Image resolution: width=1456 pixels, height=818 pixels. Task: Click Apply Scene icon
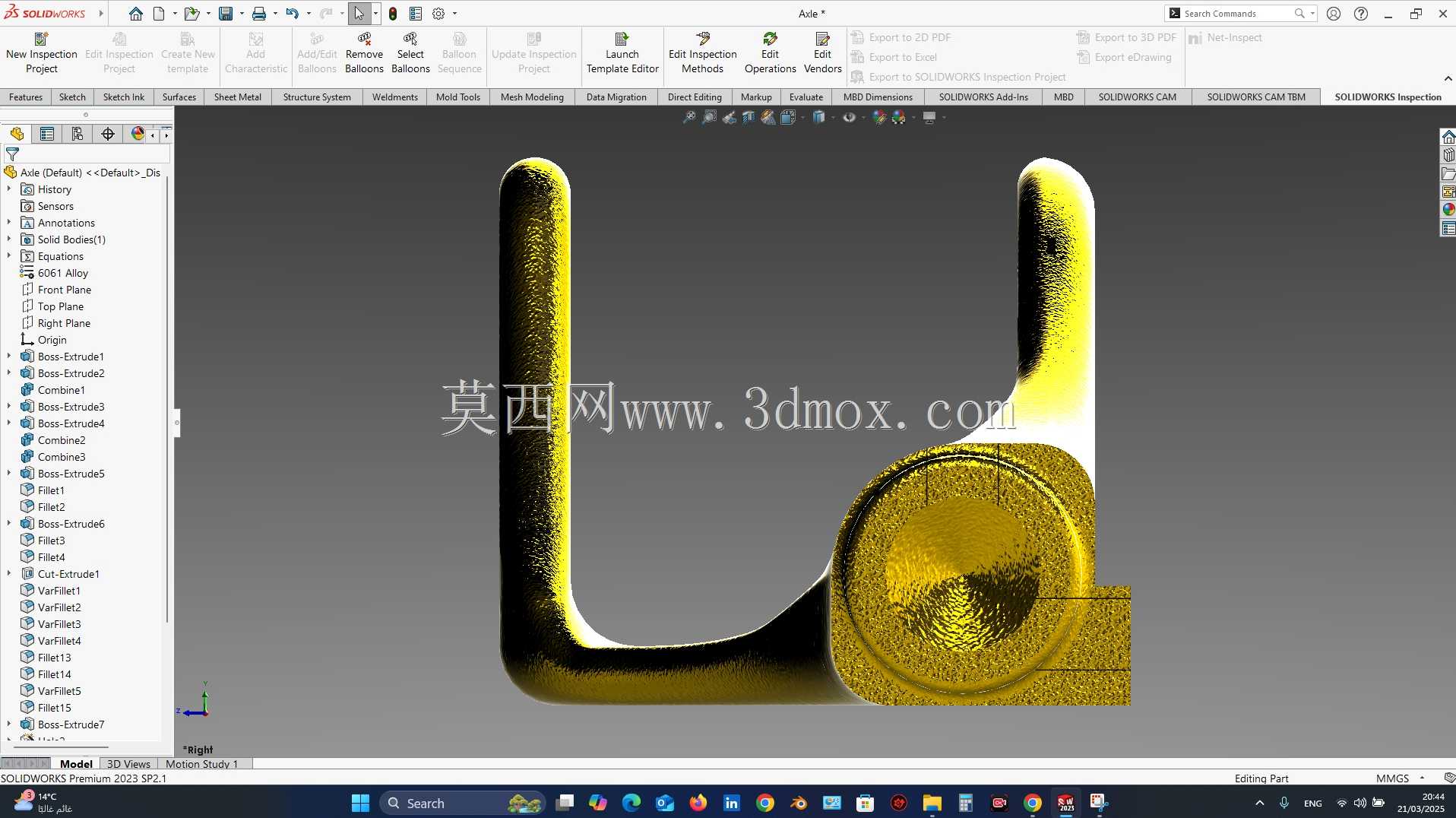click(x=899, y=117)
